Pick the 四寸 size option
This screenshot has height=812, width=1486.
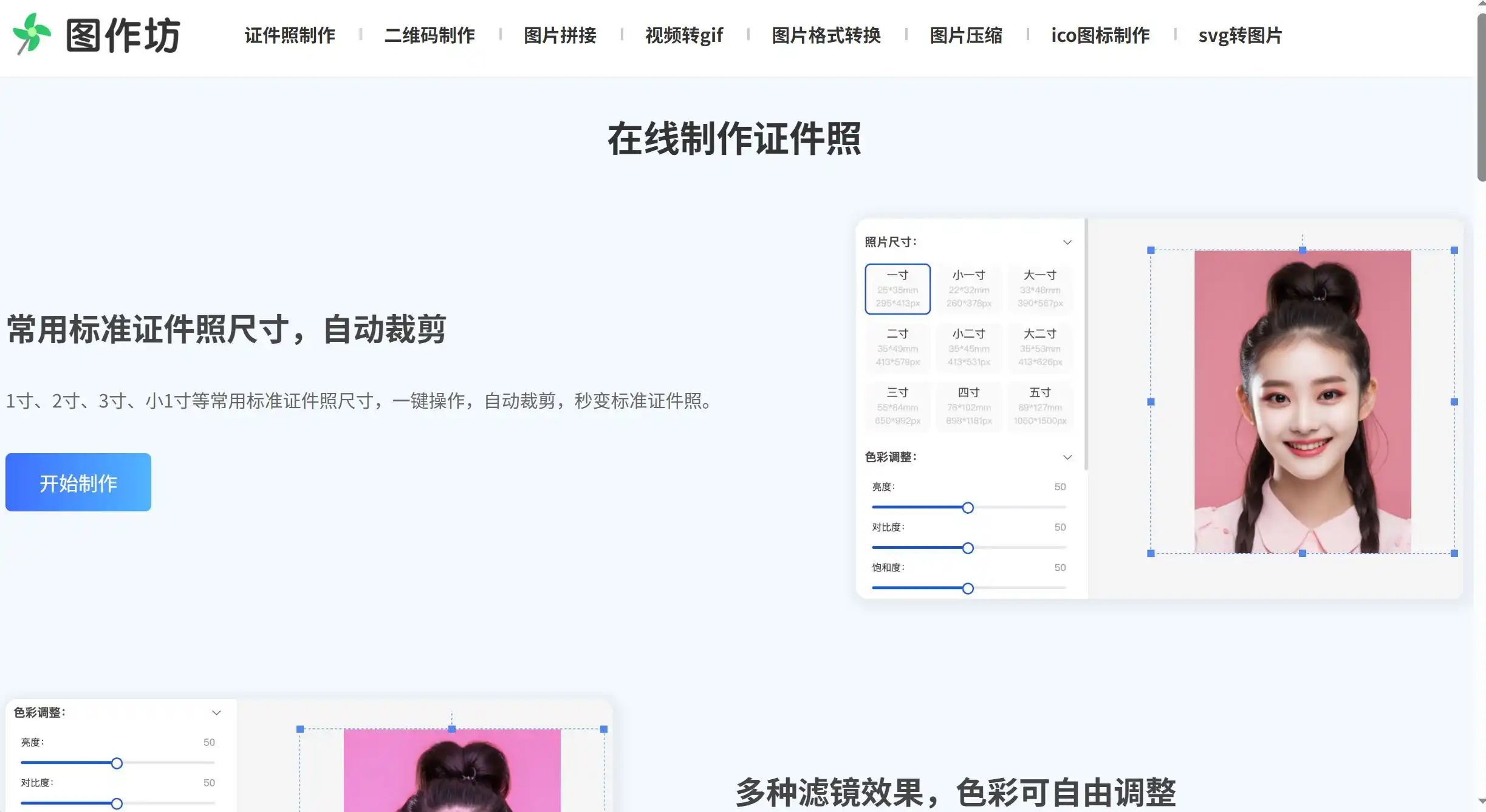tap(968, 406)
